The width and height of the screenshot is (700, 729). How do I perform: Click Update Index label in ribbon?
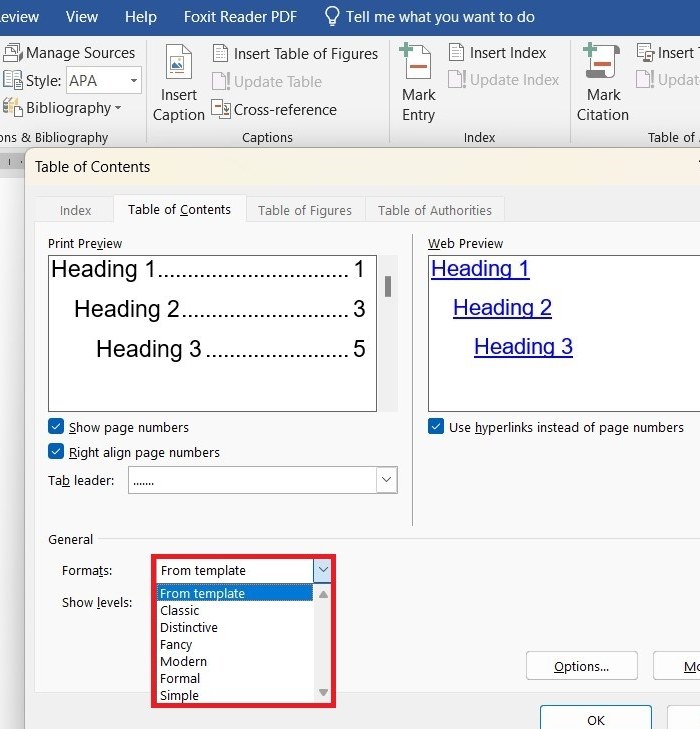[x=514, y=80]
